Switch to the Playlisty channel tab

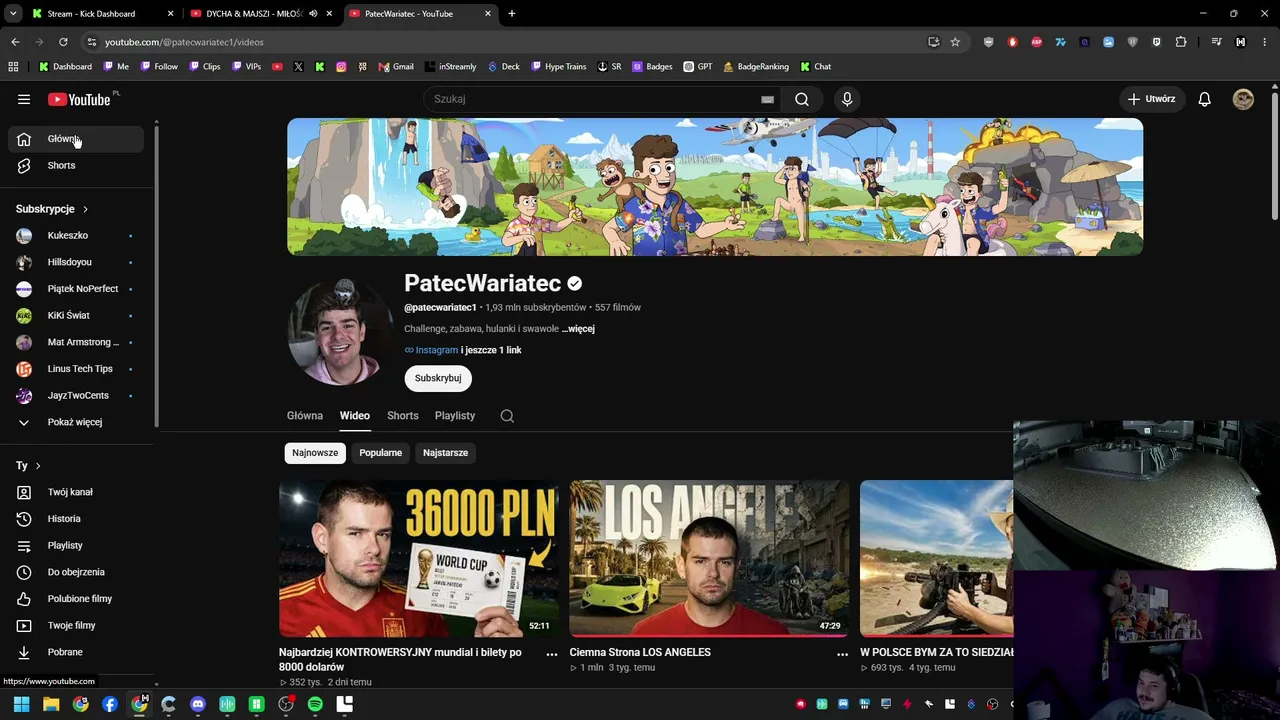pos(455,416)
